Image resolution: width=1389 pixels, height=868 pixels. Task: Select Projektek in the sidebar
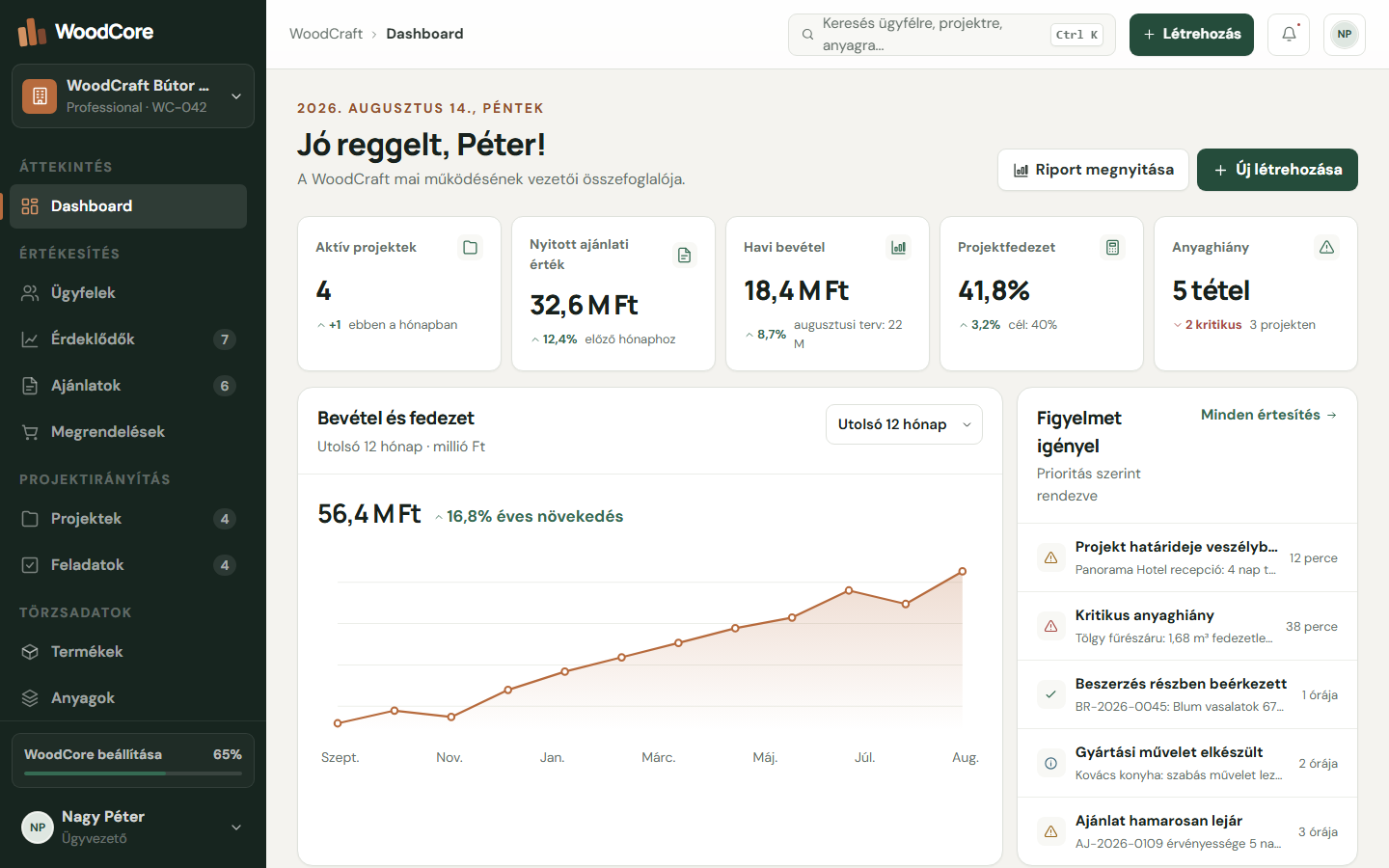128,519
